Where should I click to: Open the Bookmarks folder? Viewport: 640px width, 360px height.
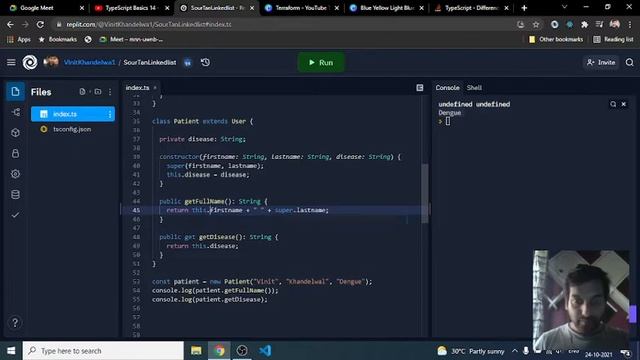58,40
